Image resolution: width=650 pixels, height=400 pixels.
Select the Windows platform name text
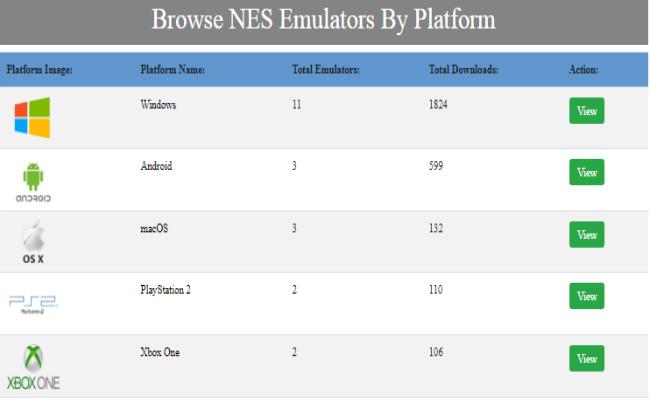pos(158,104)
